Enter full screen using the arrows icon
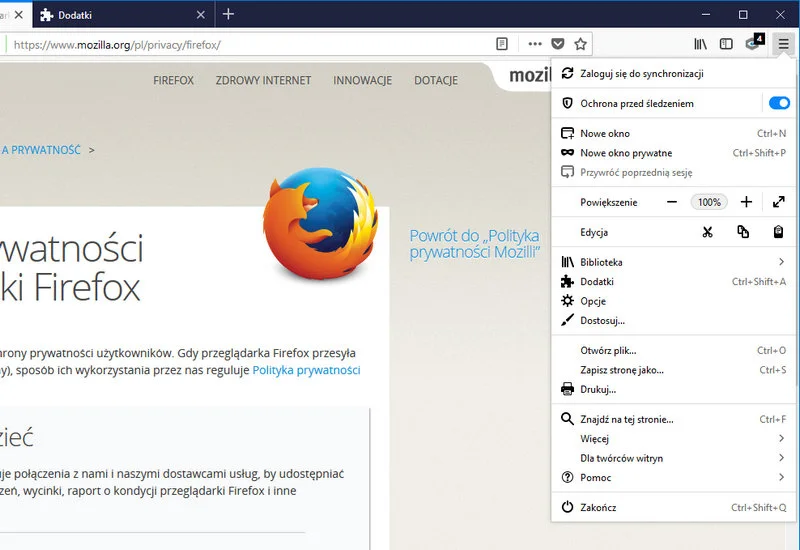 point(779,202)
